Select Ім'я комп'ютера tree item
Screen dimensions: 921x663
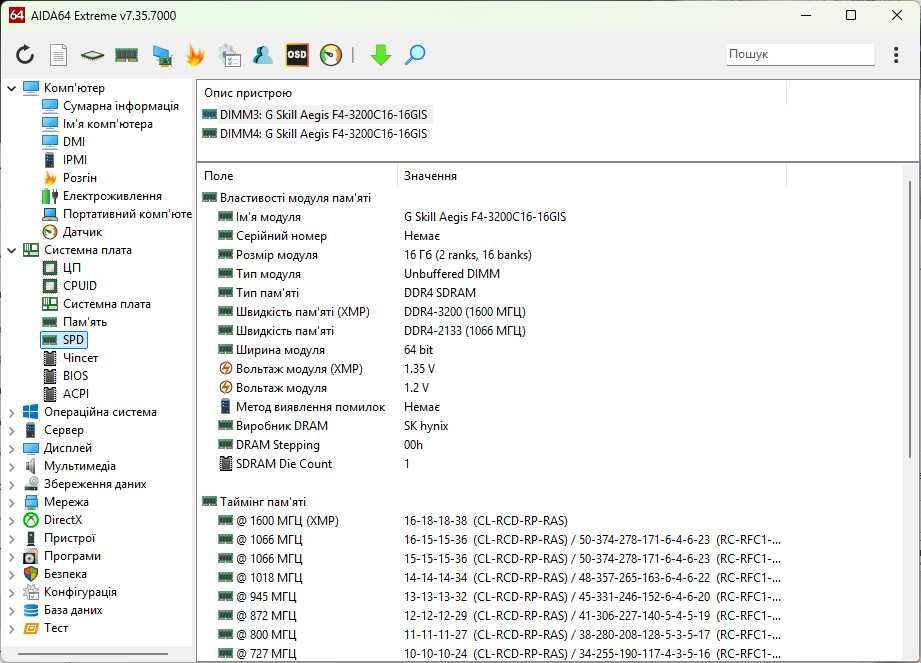click(x=97, y=124)
